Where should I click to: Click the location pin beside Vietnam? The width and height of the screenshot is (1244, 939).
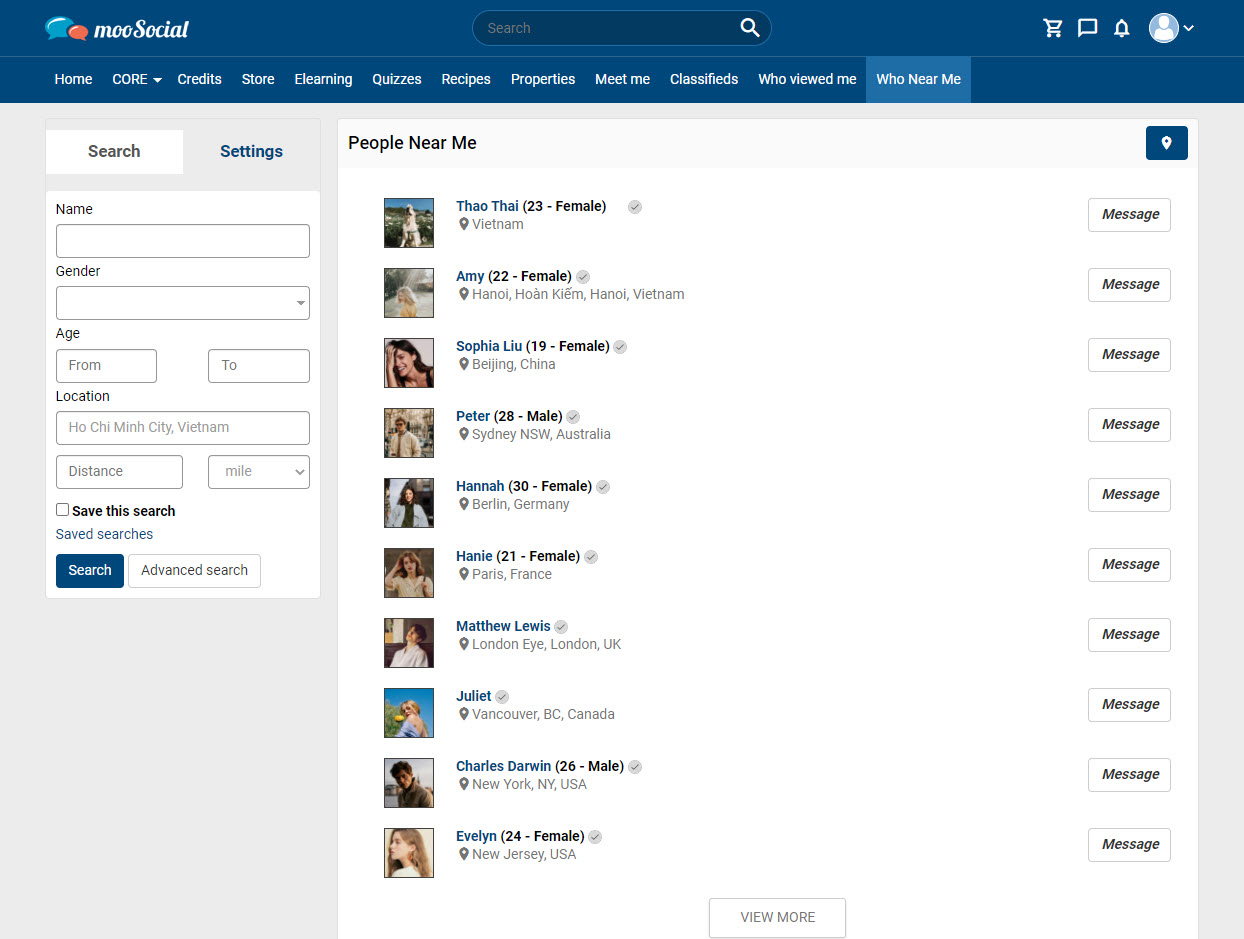(x=463, y=224)
